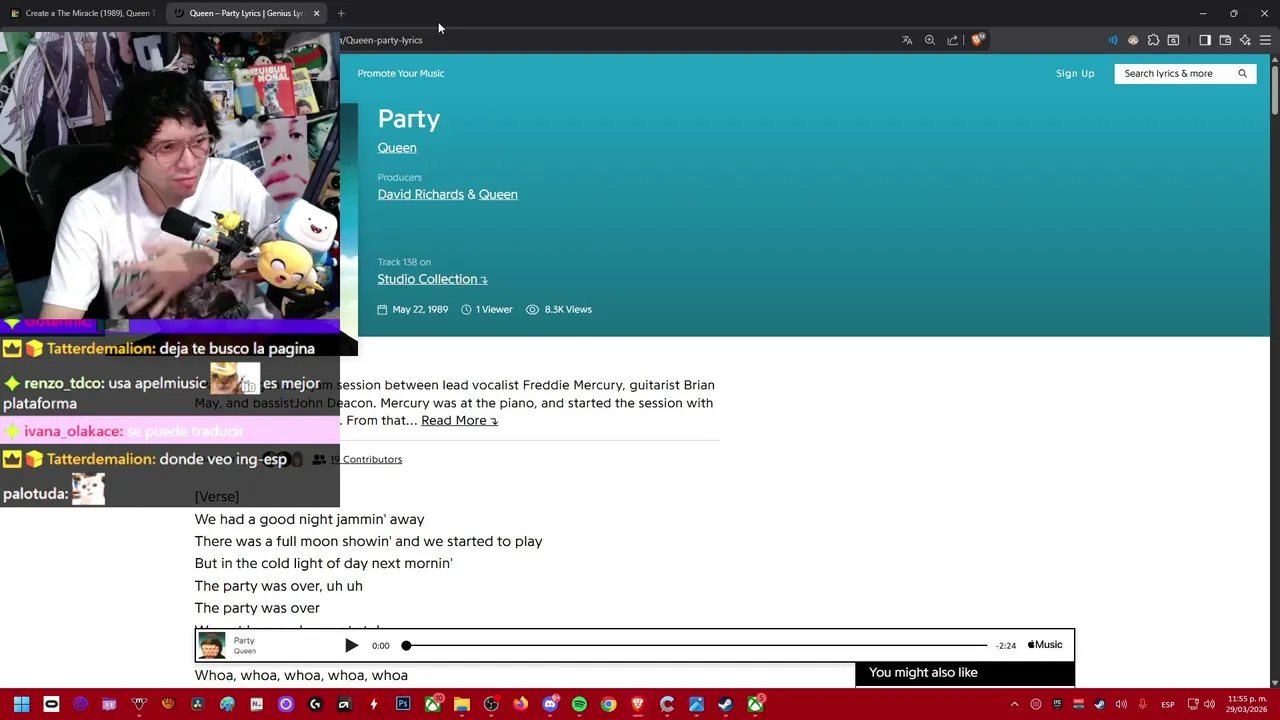Click the lyric "We had a good night jammin' away"
1280x720 pixels.
(x=310, y=519)
